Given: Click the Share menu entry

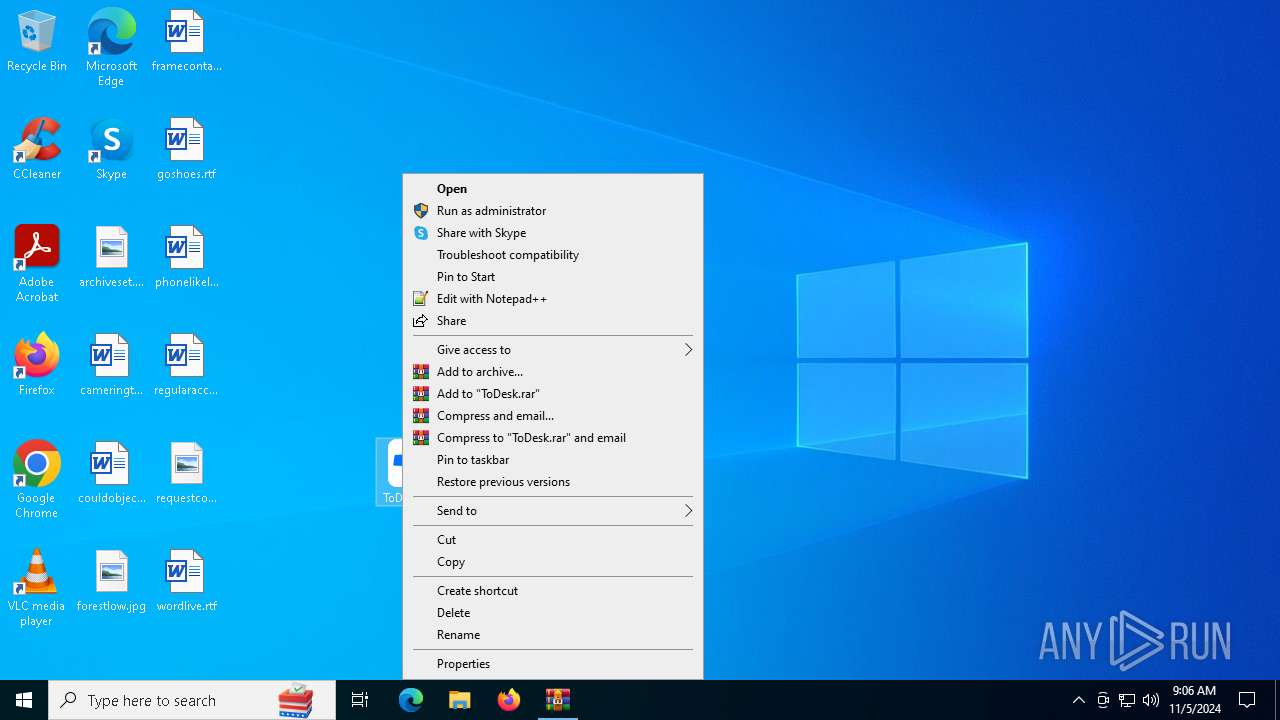Looking at the screenshot, I should pyautogui.click(x=553, y=321).
